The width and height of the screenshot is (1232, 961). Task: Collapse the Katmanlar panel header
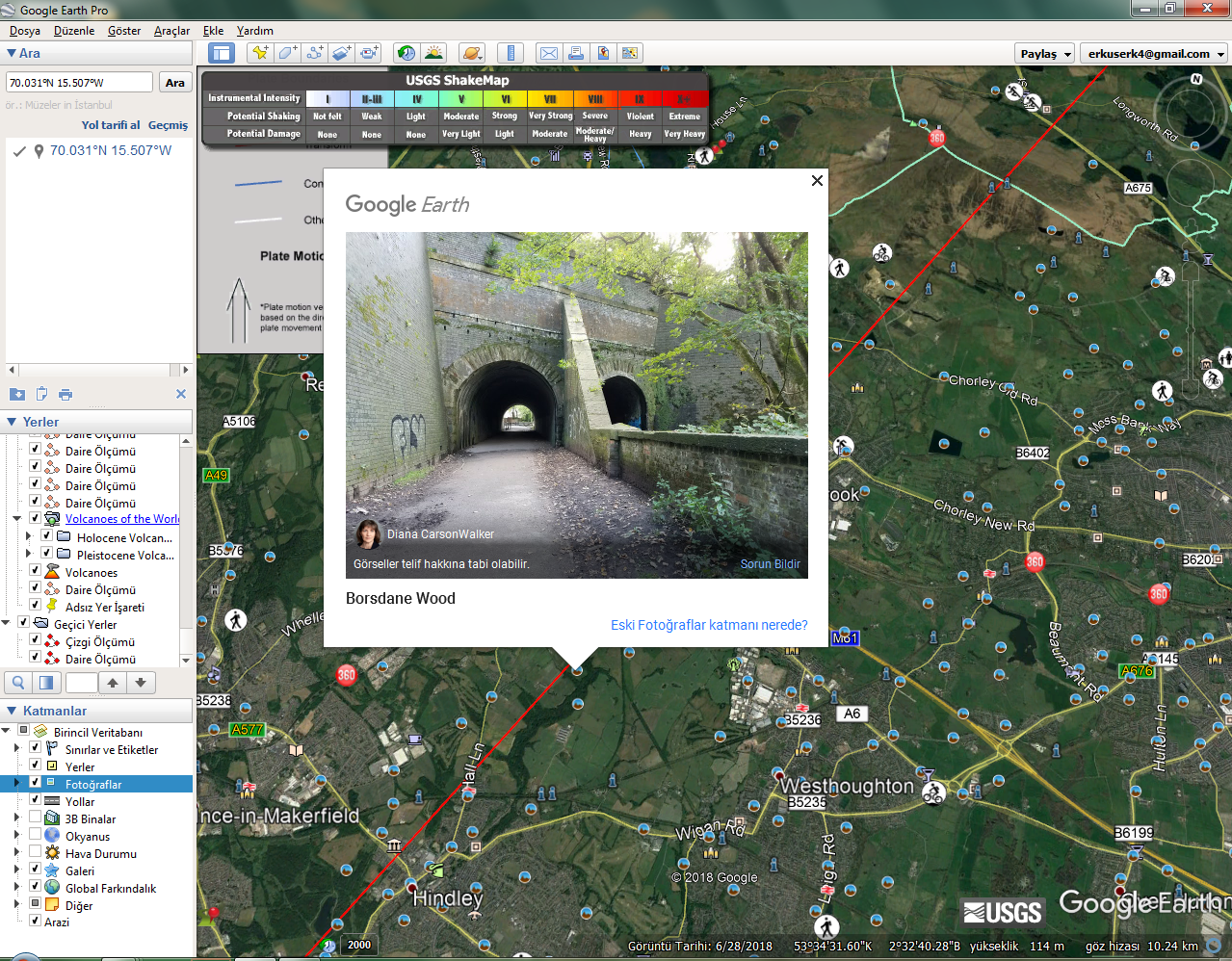[12, 711]
